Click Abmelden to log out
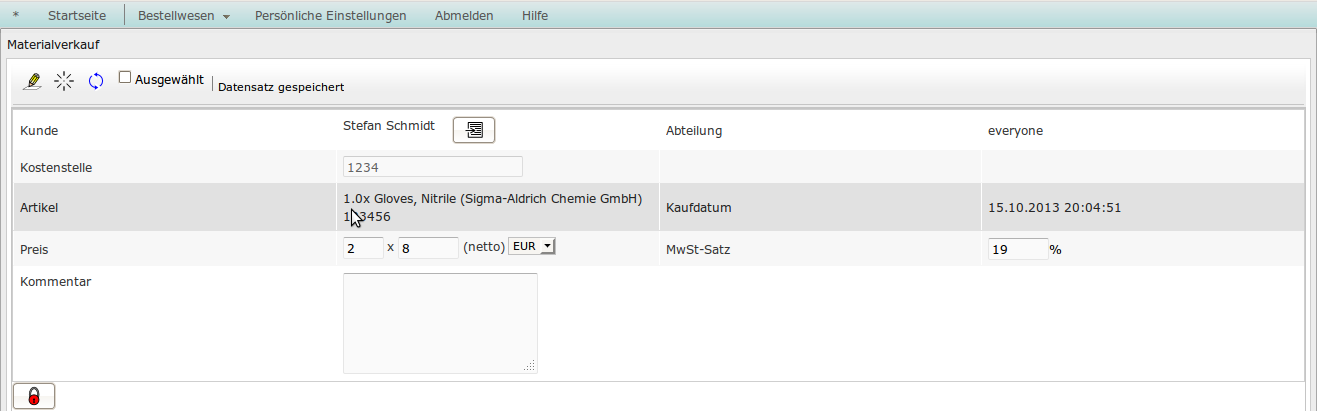1317x411 pixels. (464, 16)
